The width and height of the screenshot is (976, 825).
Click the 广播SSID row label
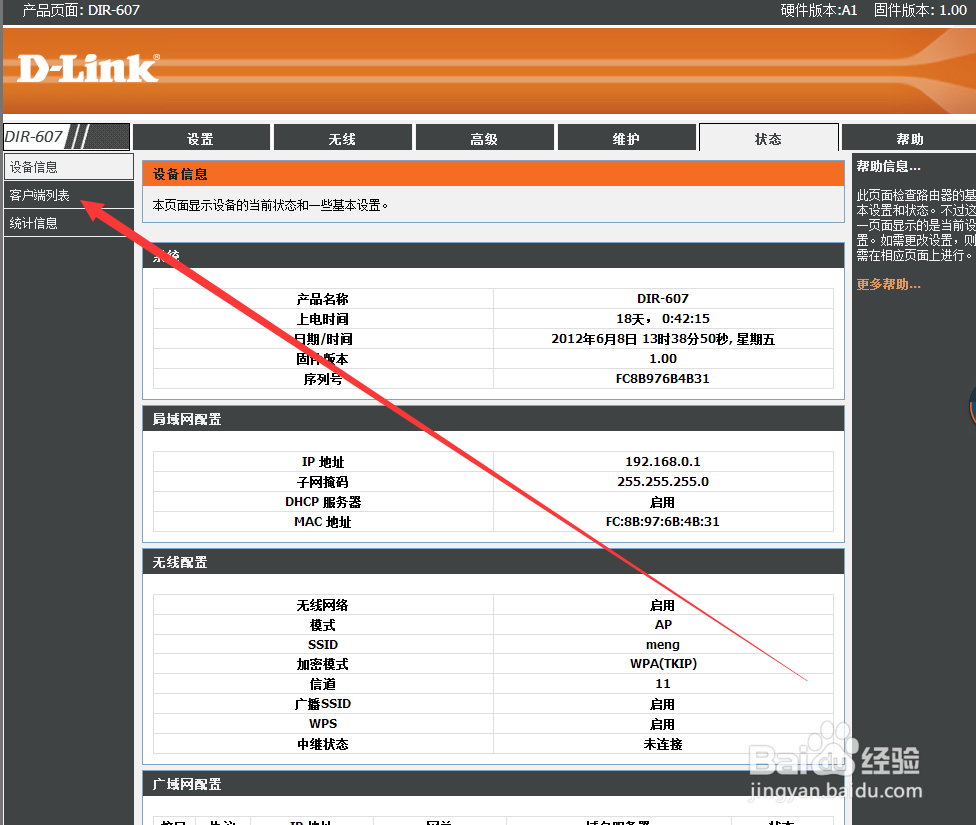323,704
